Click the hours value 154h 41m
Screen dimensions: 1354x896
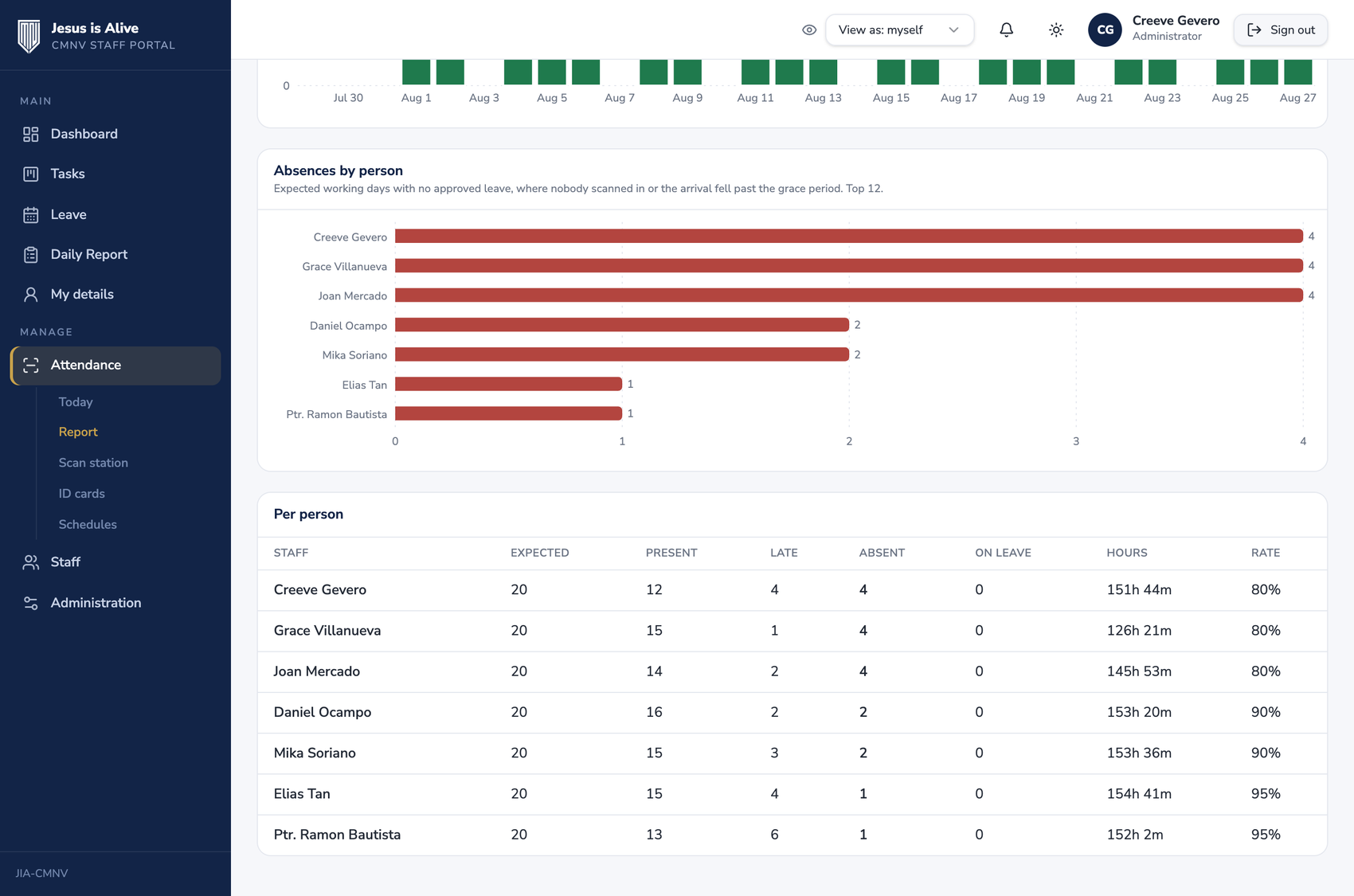point(1139,794)
